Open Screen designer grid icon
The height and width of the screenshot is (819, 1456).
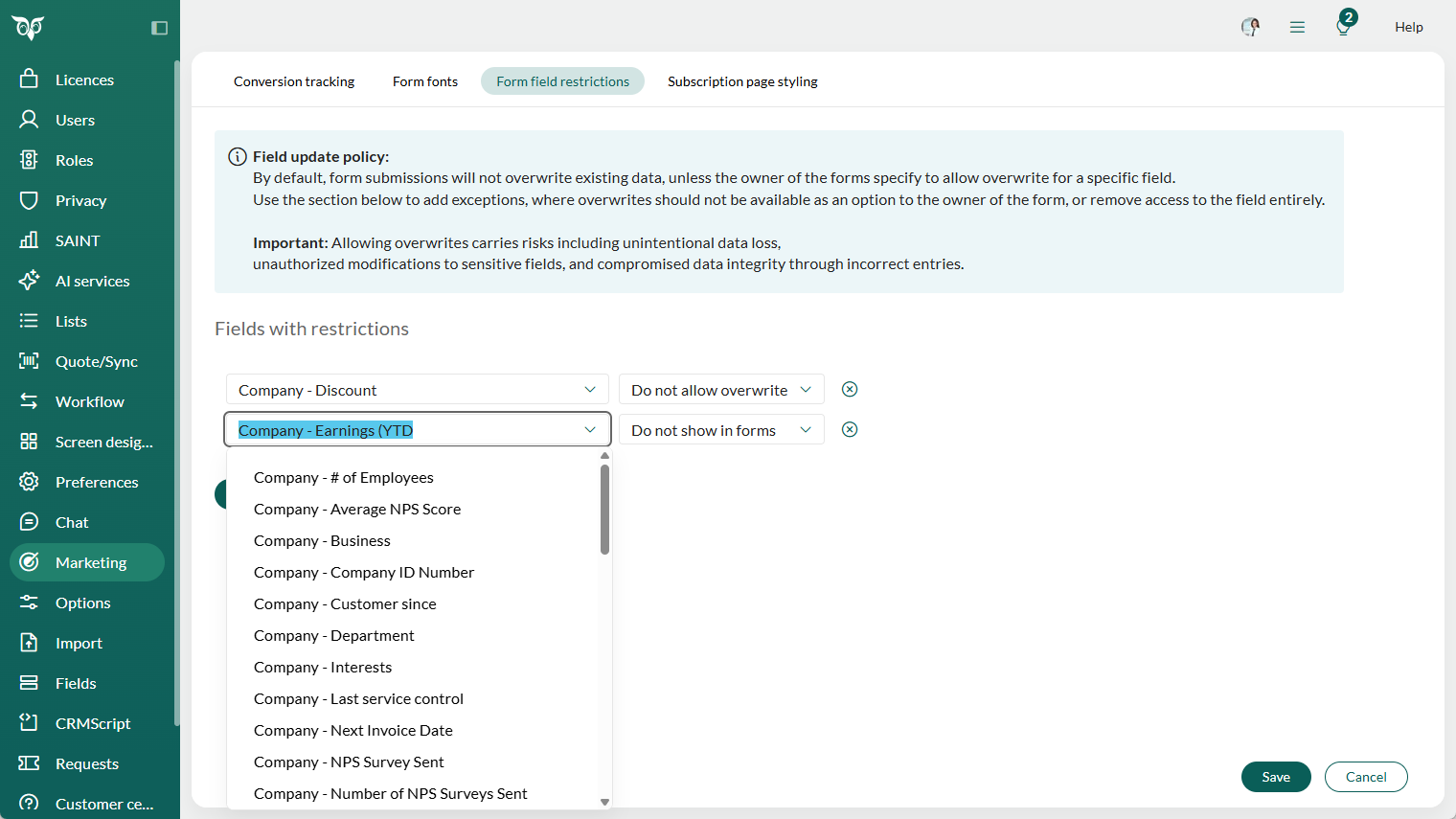(x=29, y=441)
